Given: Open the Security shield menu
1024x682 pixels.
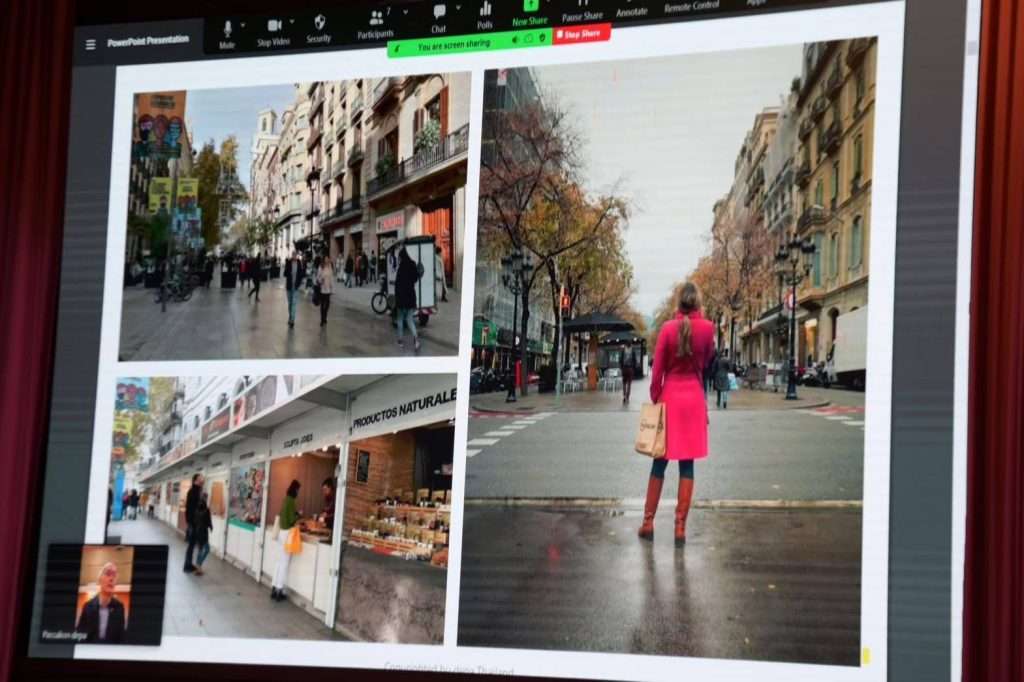Looking at the screenshot, I should 319,29.
